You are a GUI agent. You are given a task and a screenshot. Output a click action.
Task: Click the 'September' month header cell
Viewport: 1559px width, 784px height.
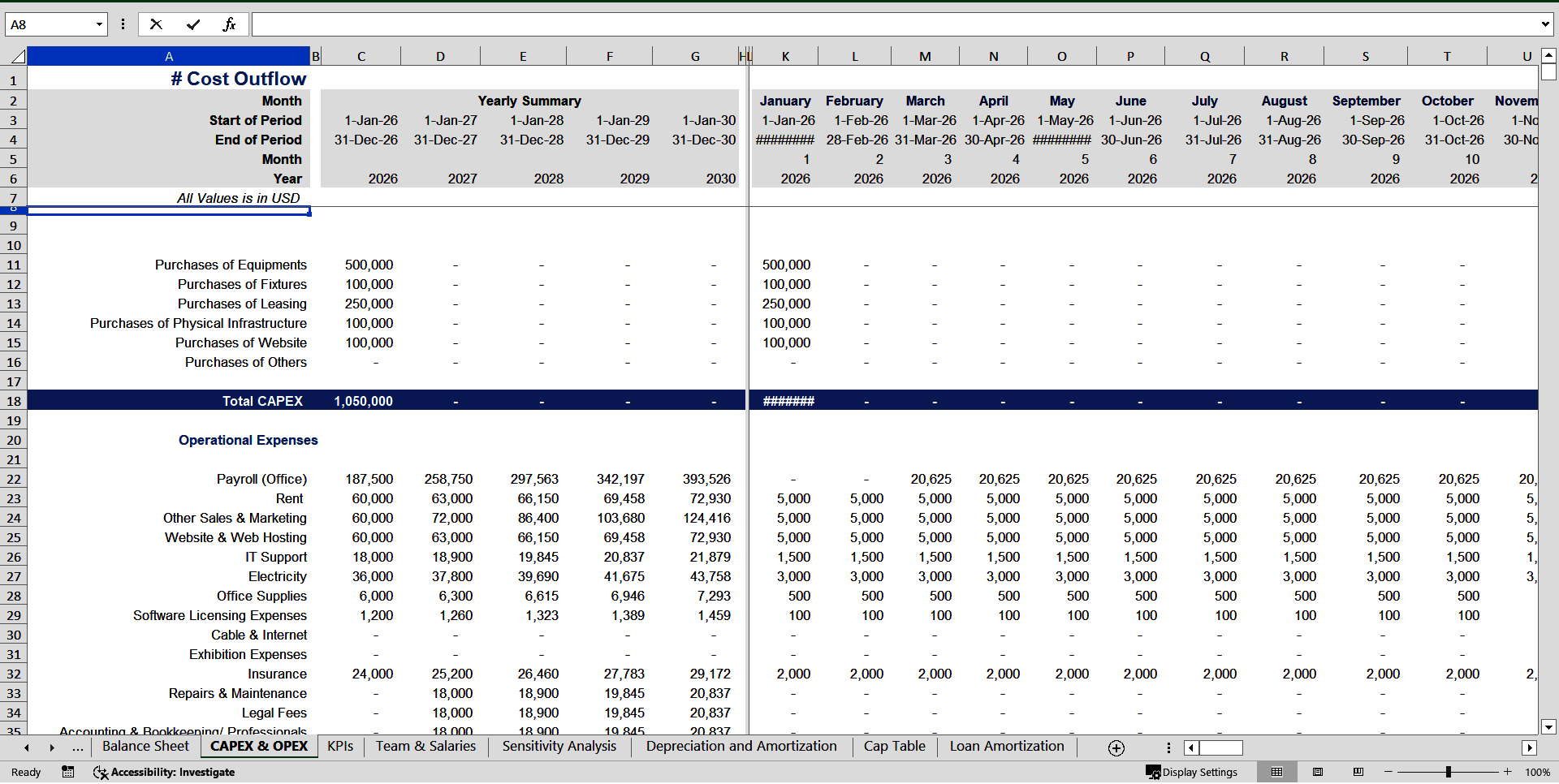coord(1366,101)
